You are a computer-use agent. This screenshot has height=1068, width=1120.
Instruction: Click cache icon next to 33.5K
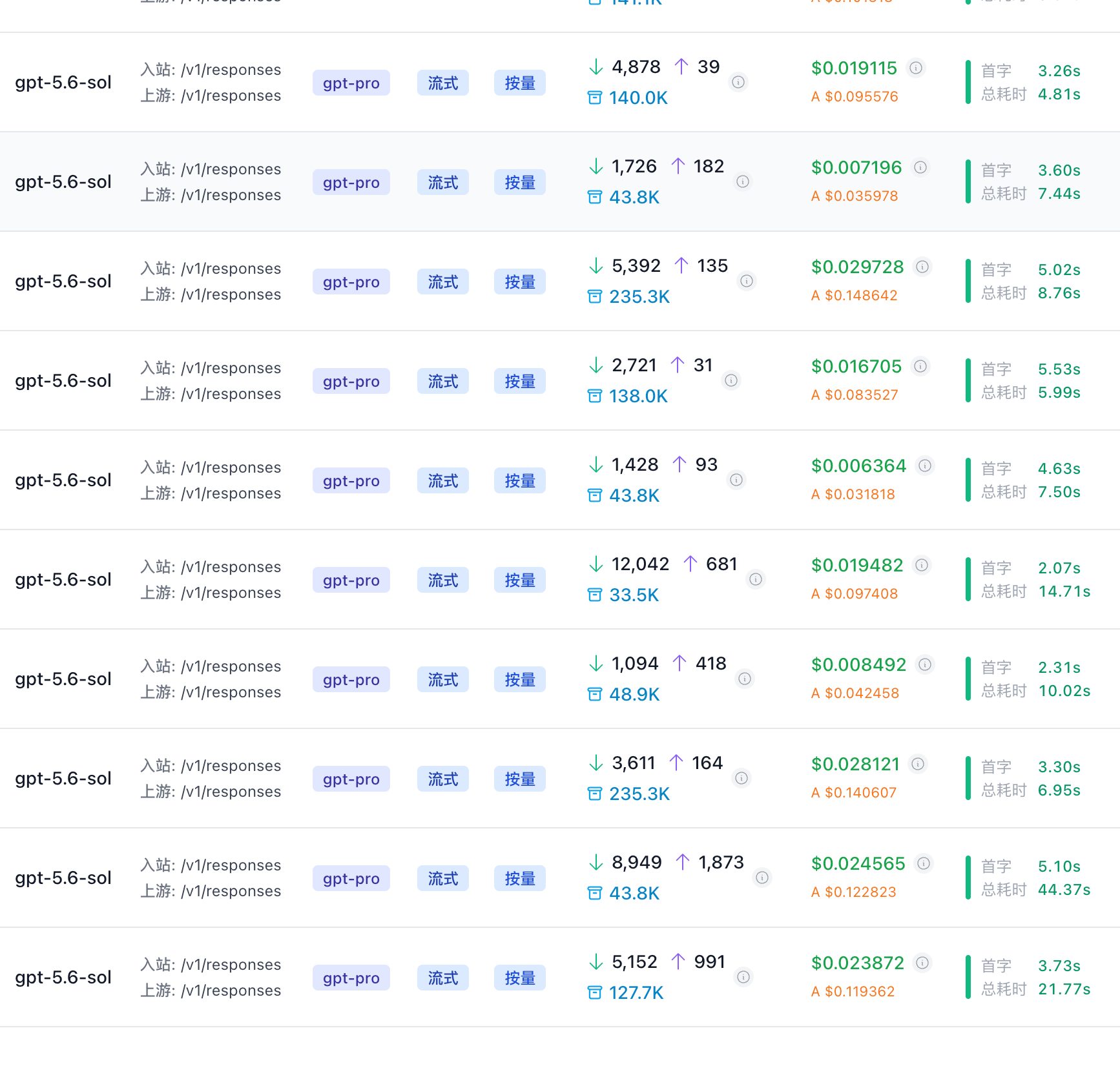(x=595, y=595)
